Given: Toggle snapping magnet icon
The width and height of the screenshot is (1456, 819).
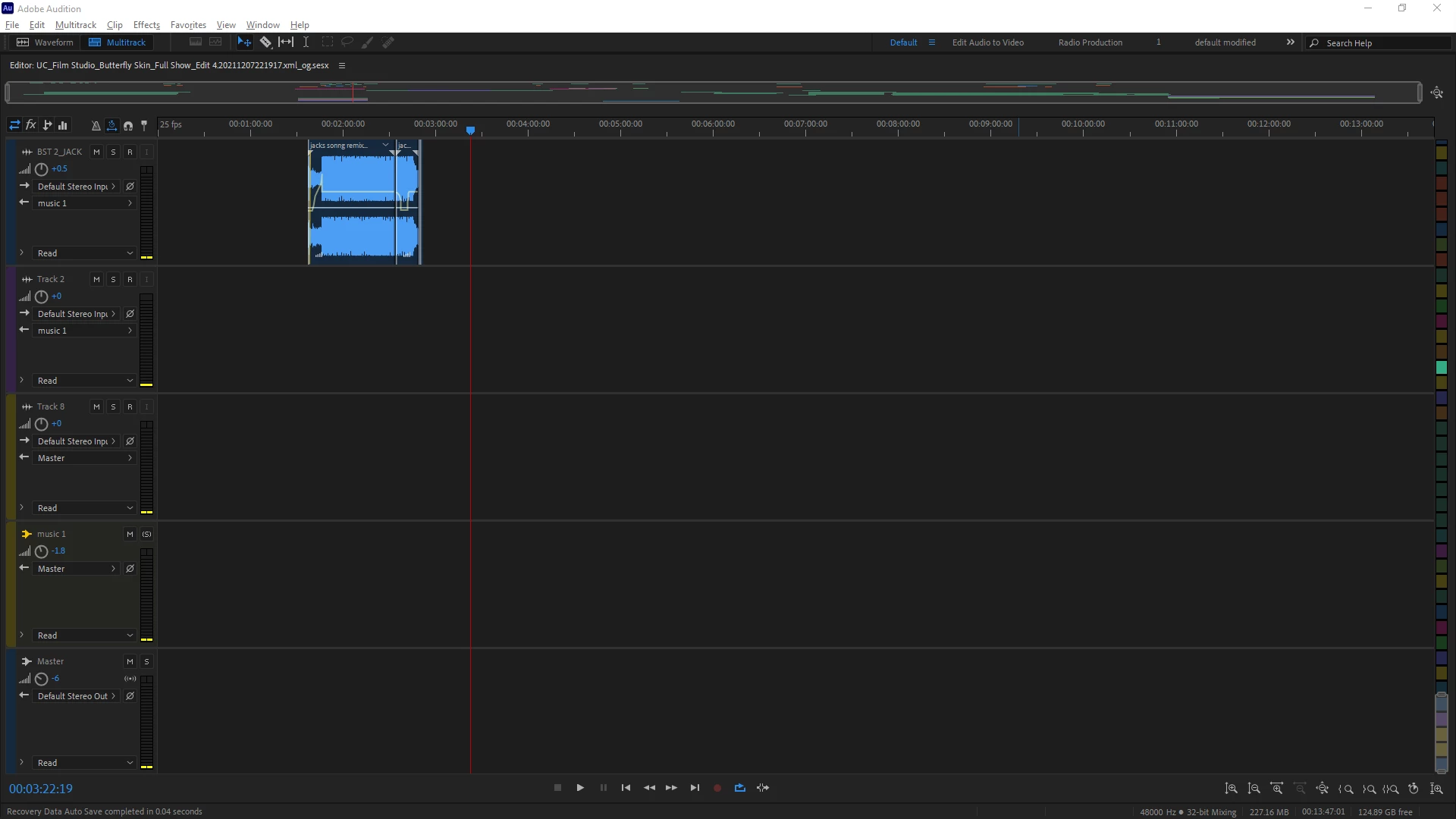Looking at the screenshot, I should pos(127,125).
